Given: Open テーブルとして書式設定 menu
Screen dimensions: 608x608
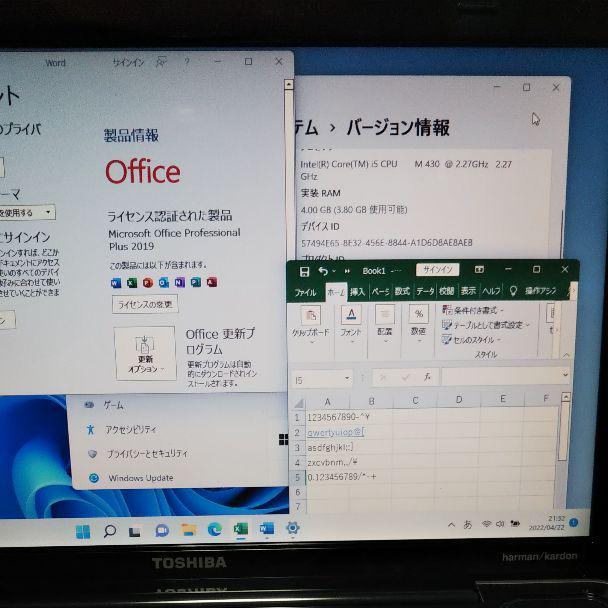Looking at the screenshot, I should tap(486, 325).
